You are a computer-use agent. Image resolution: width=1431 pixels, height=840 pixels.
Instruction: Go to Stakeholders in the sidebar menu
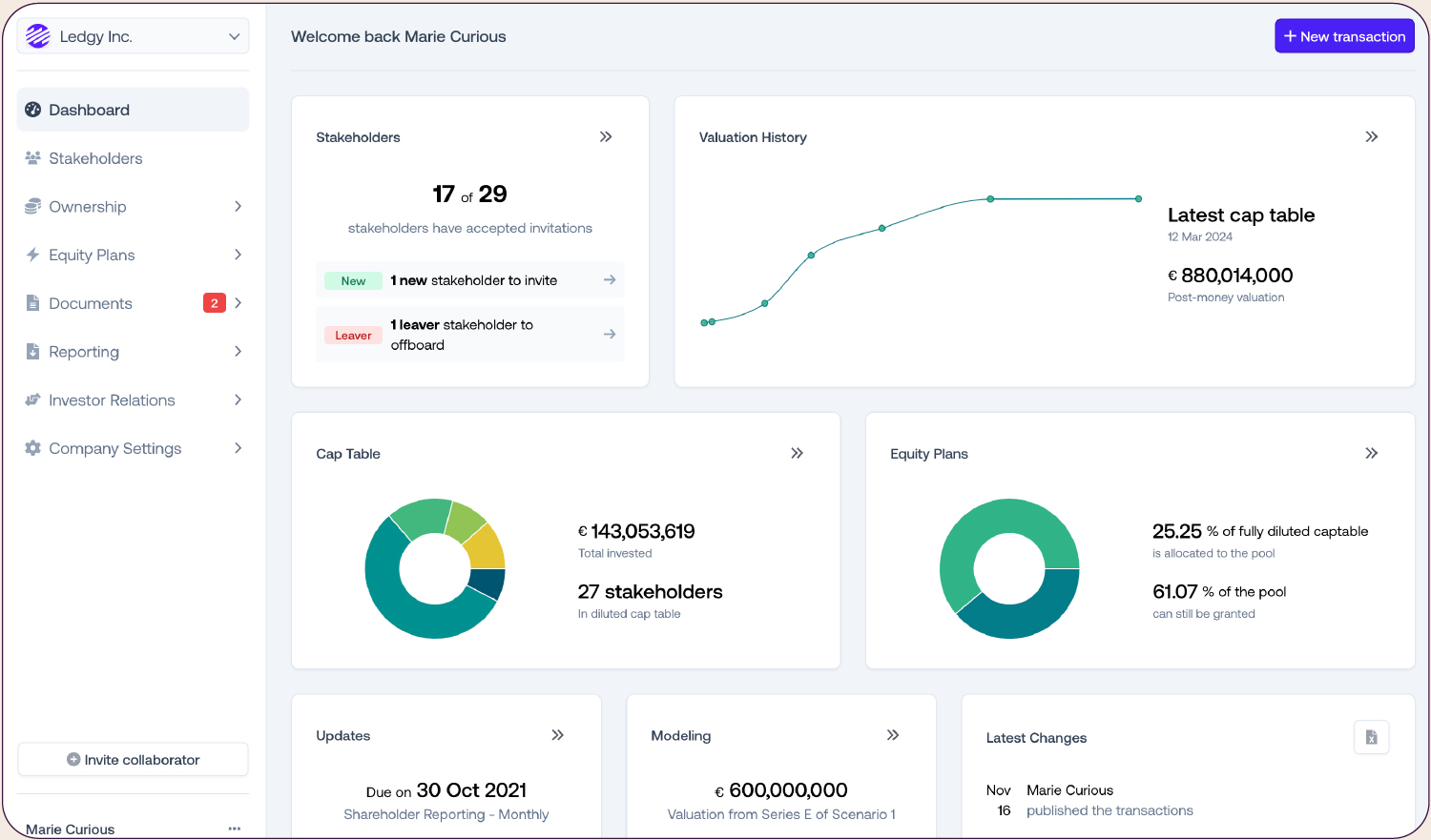(x=134, y=158)
